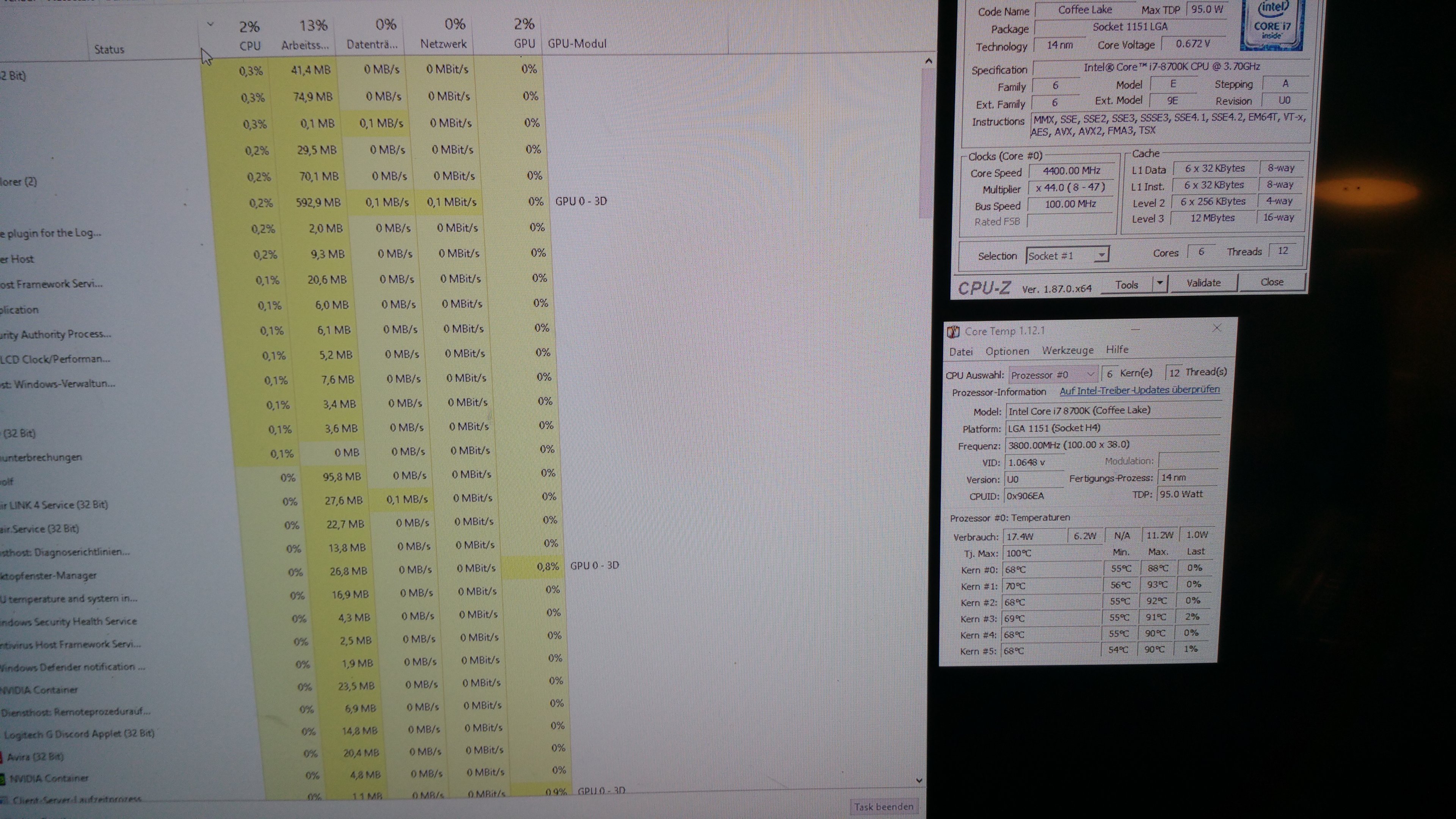Open the Datei menu in Core Temp
The height and width of the screenshot is (819, 1456).
coord(961,351)
